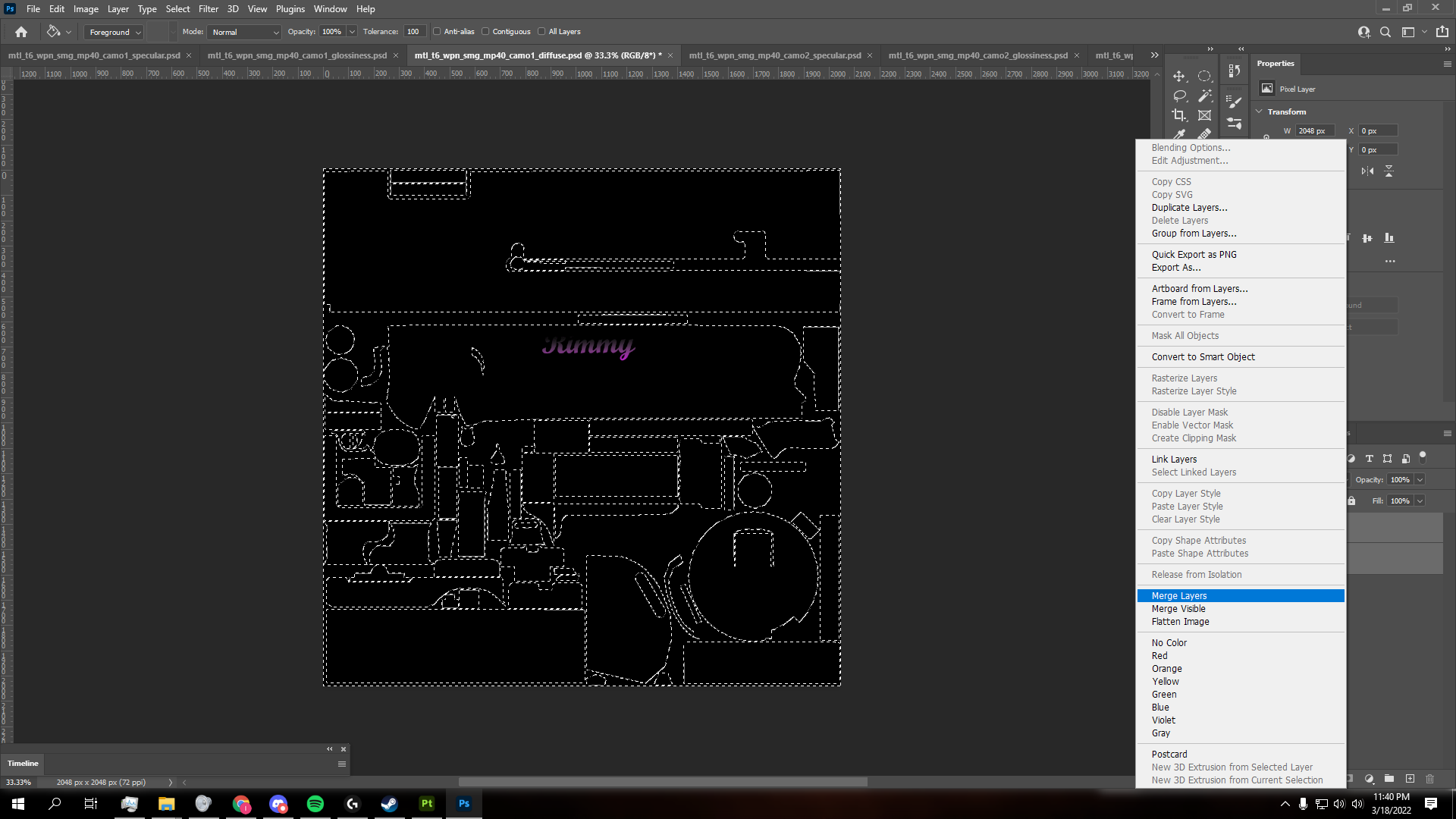Enable the Contiguous checkbox
1456x819 pixels.
click(x=487, y=31)
